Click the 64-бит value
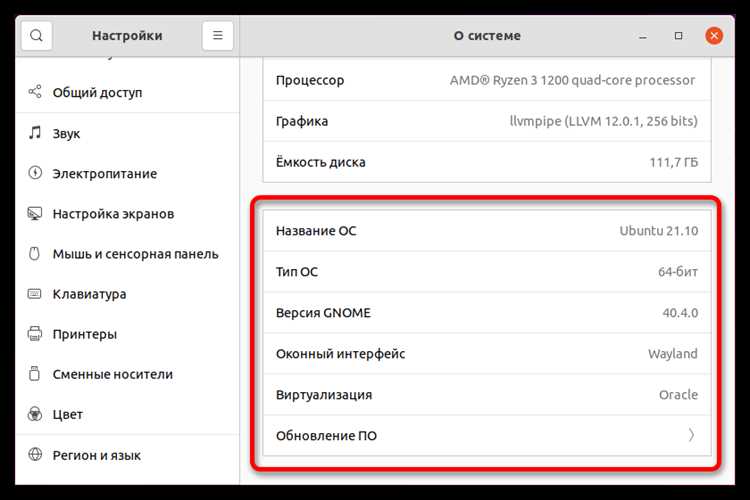Image resolution: width=750 pixels, height=500 pixels. pos(678,272)
